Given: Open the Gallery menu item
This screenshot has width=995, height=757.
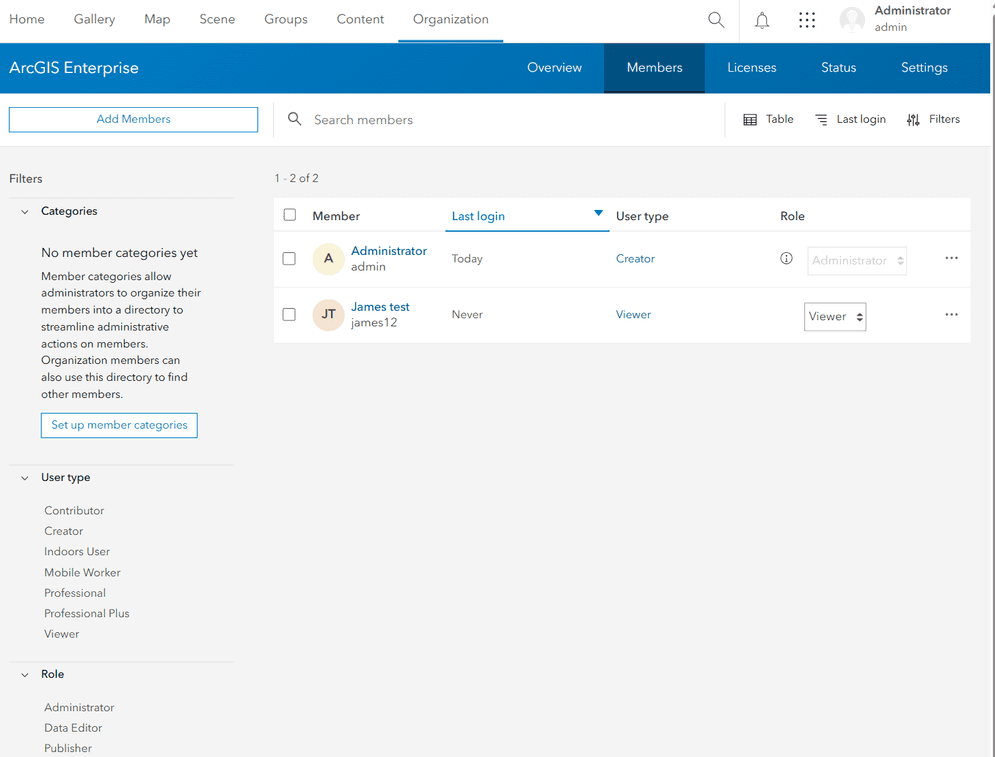Looking at the screenshot, I should point(95,20).
